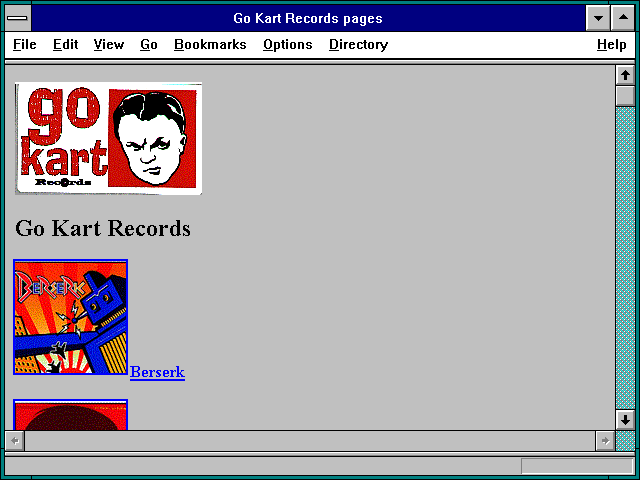
Task: Open the Go menu
Action: pyautogui.click(x=149, y=44)
